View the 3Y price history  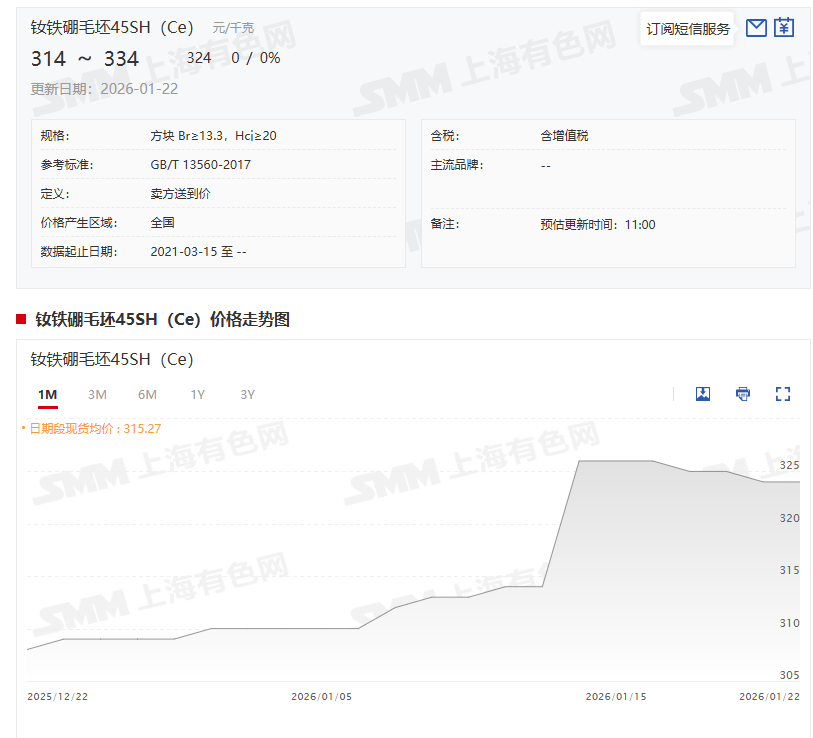click(x=248, y=395)
